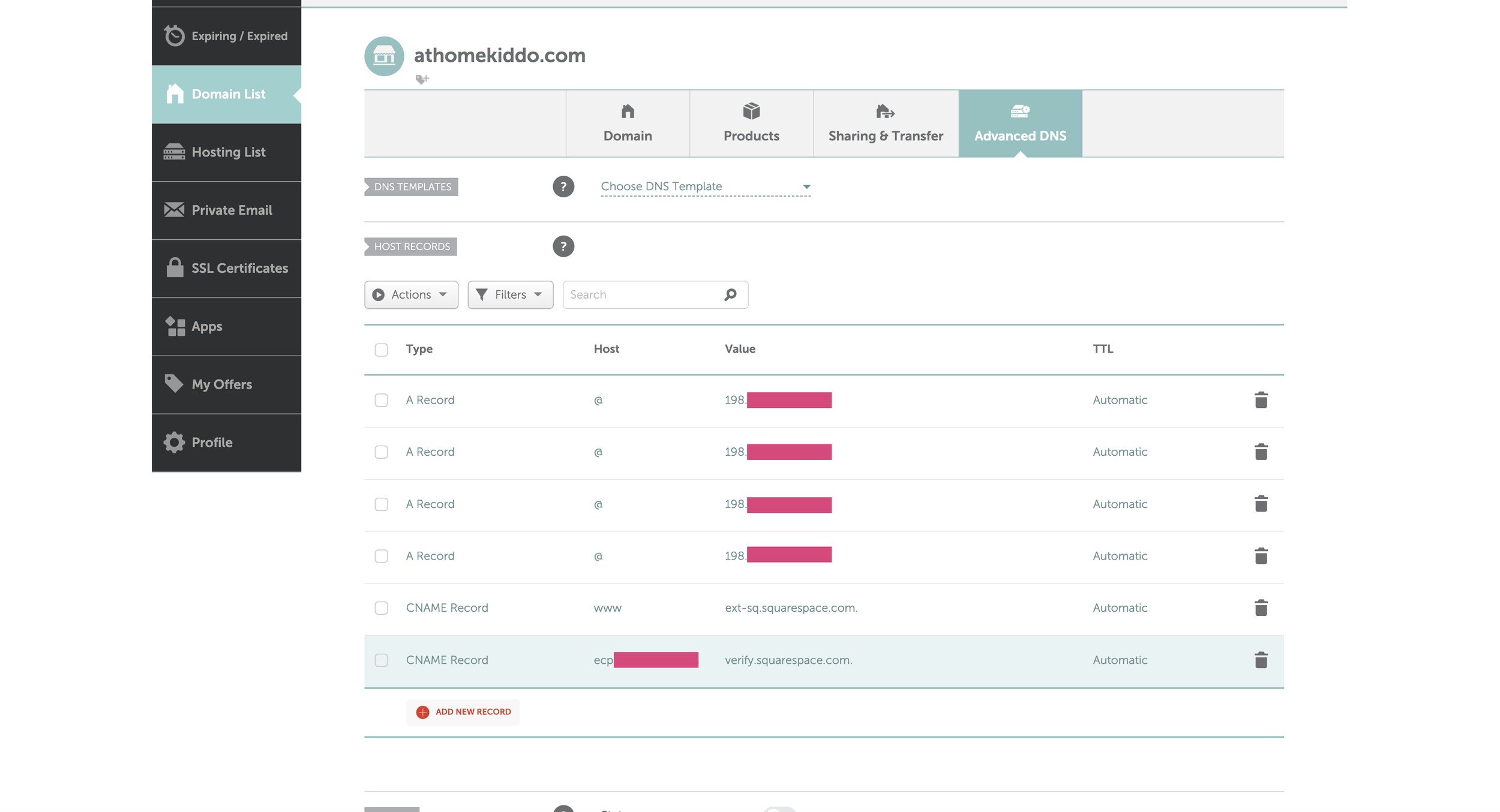Select the first A Record checkbox
This screenshot has width=1500, height=812.
381,400
